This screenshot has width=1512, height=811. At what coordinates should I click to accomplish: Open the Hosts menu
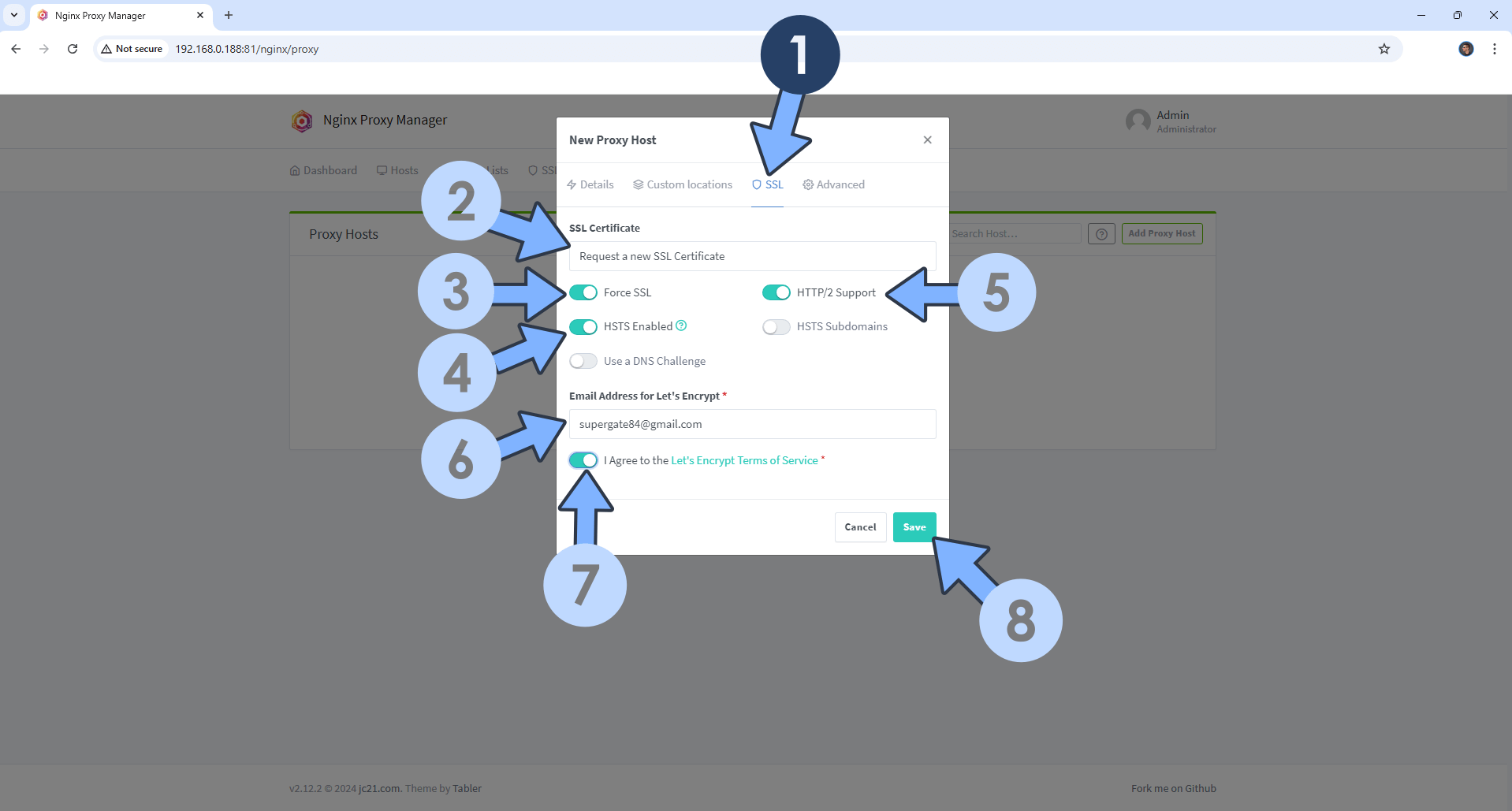pos(397,170)
